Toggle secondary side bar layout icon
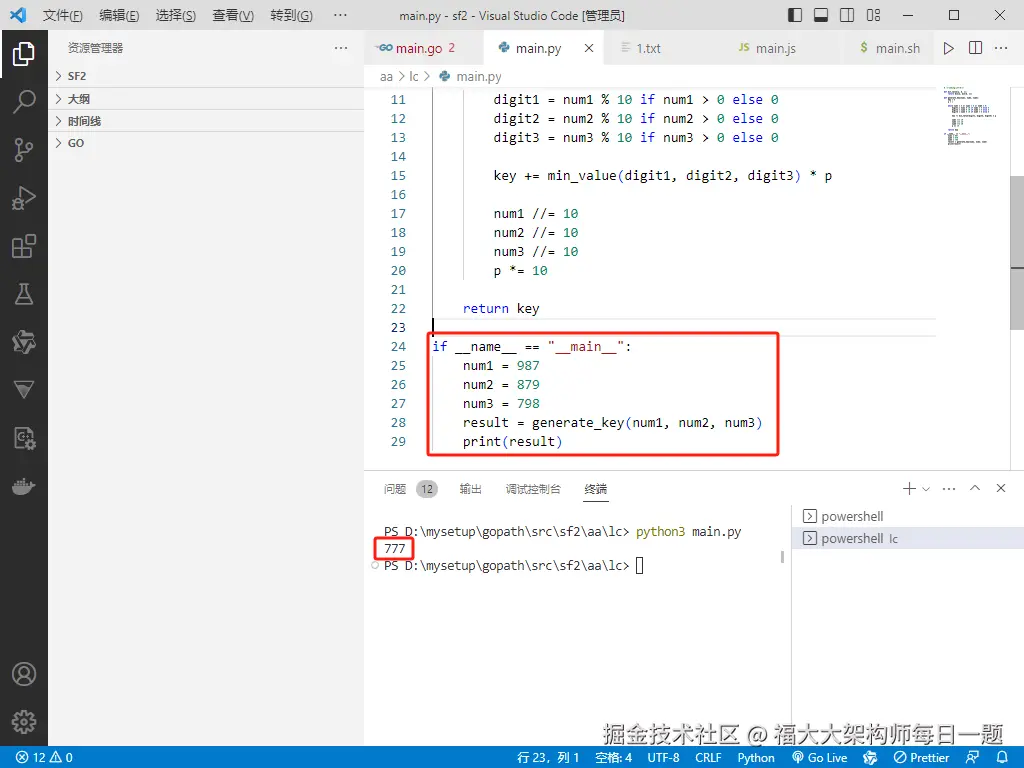 (847, 15)
